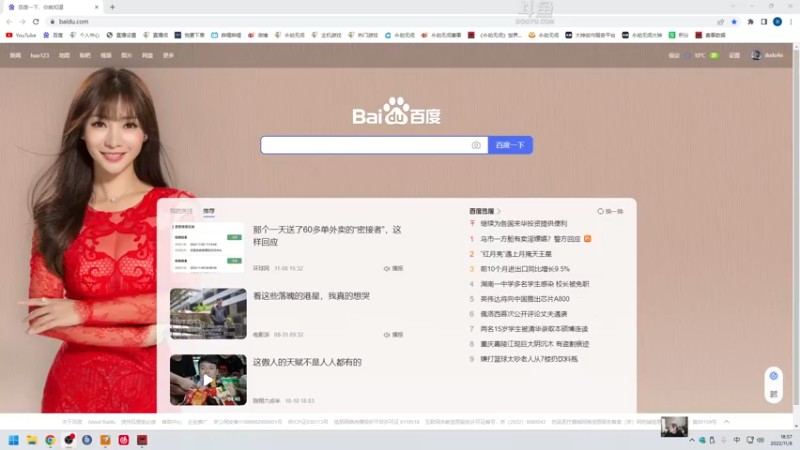Open a new browser tab with plus icon
This screenshot has width=800, height=450.
pyautogui.click(x=112, y=7)
